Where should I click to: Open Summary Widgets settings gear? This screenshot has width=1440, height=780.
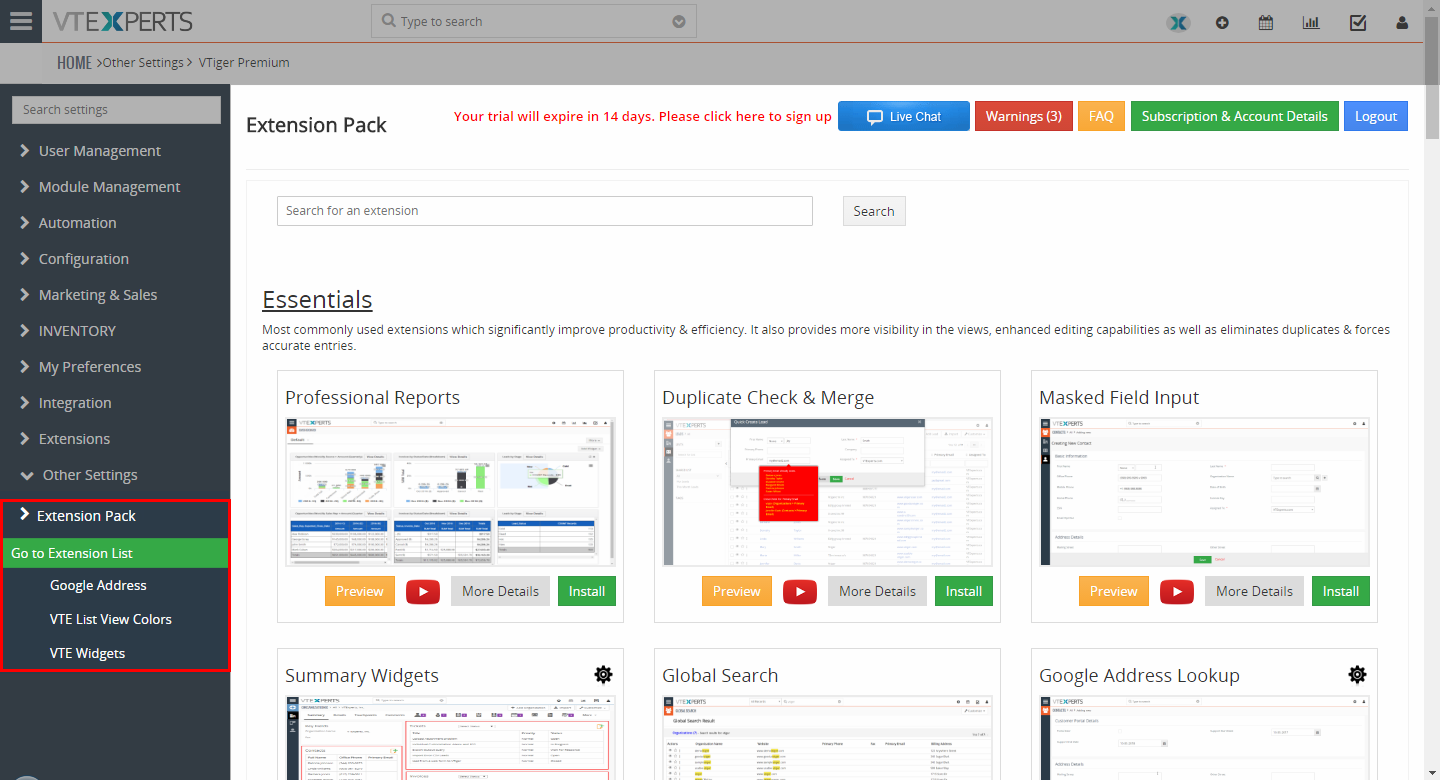click(603, 674)
